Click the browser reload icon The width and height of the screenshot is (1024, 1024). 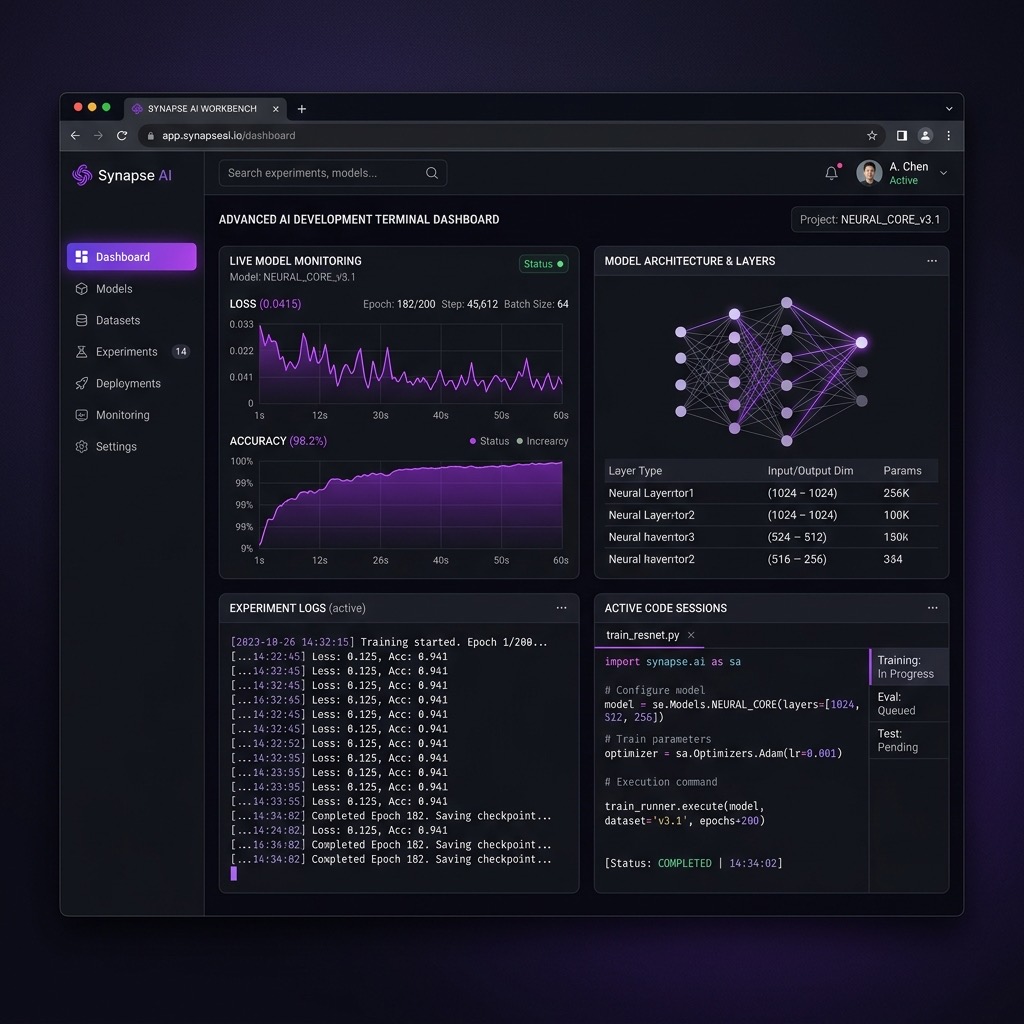click(122, 135)
